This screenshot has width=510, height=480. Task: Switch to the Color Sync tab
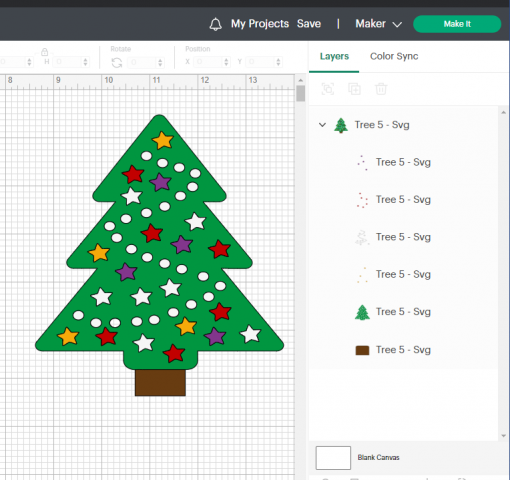(x=394, y=56)
